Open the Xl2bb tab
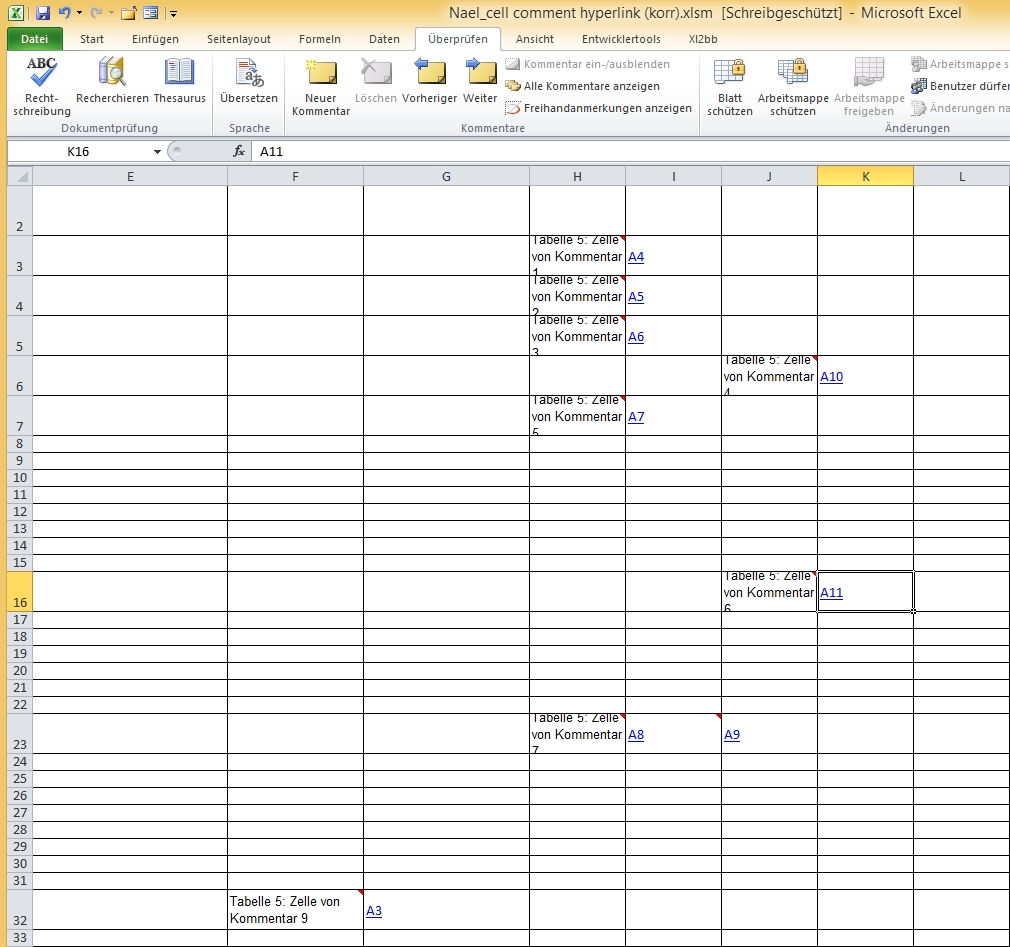The height and width of the screenshot is (947, 1010). (703, 39)
